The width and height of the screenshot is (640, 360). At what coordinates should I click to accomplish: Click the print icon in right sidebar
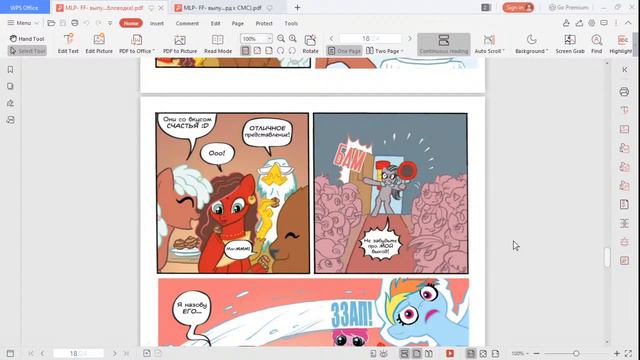click(x=624, y=91)
